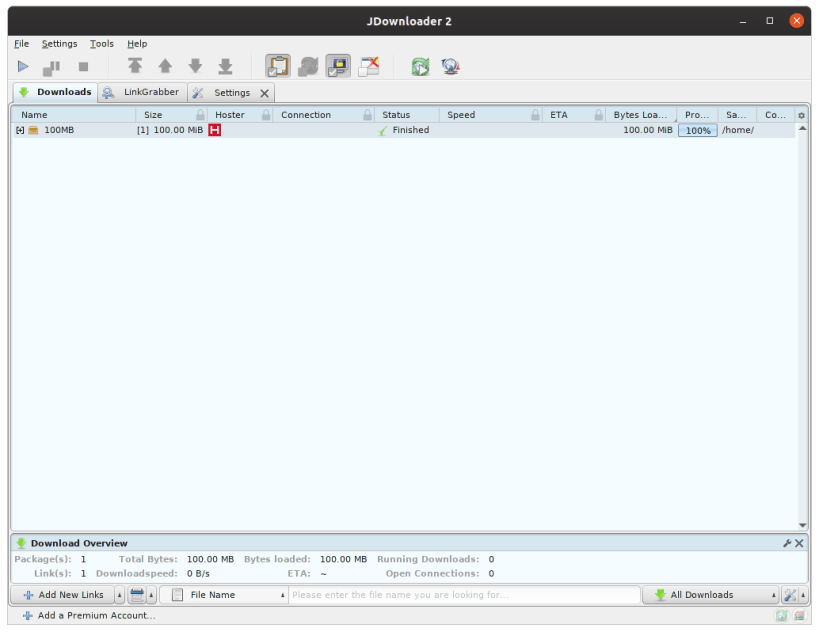Click the 100% progress bar of 100MB
819x632 pixels.
coord(699,129)
